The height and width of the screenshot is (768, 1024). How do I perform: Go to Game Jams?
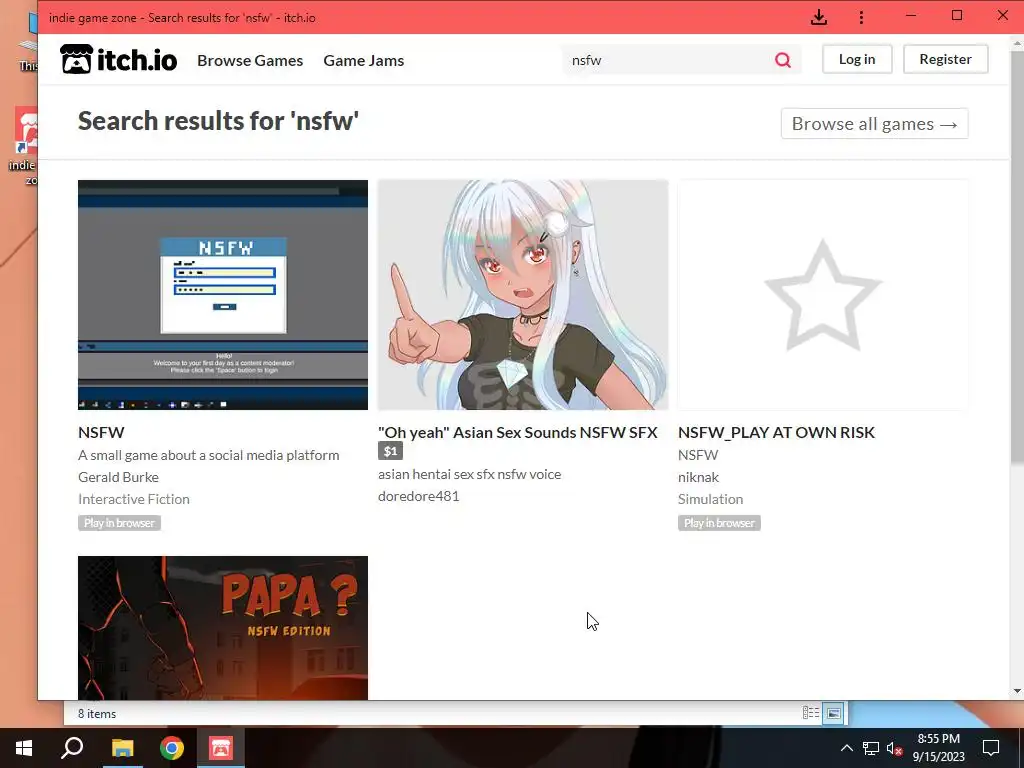[364, 60]
